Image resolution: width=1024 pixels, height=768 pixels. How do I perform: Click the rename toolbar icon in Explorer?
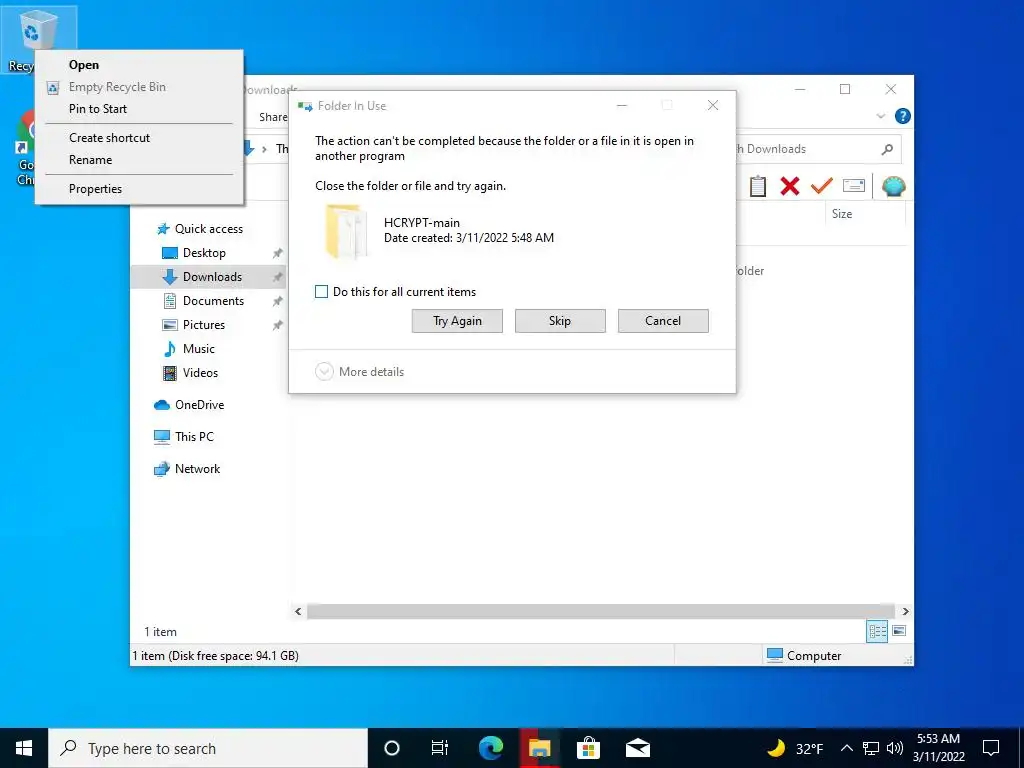[x=854, y=186]
